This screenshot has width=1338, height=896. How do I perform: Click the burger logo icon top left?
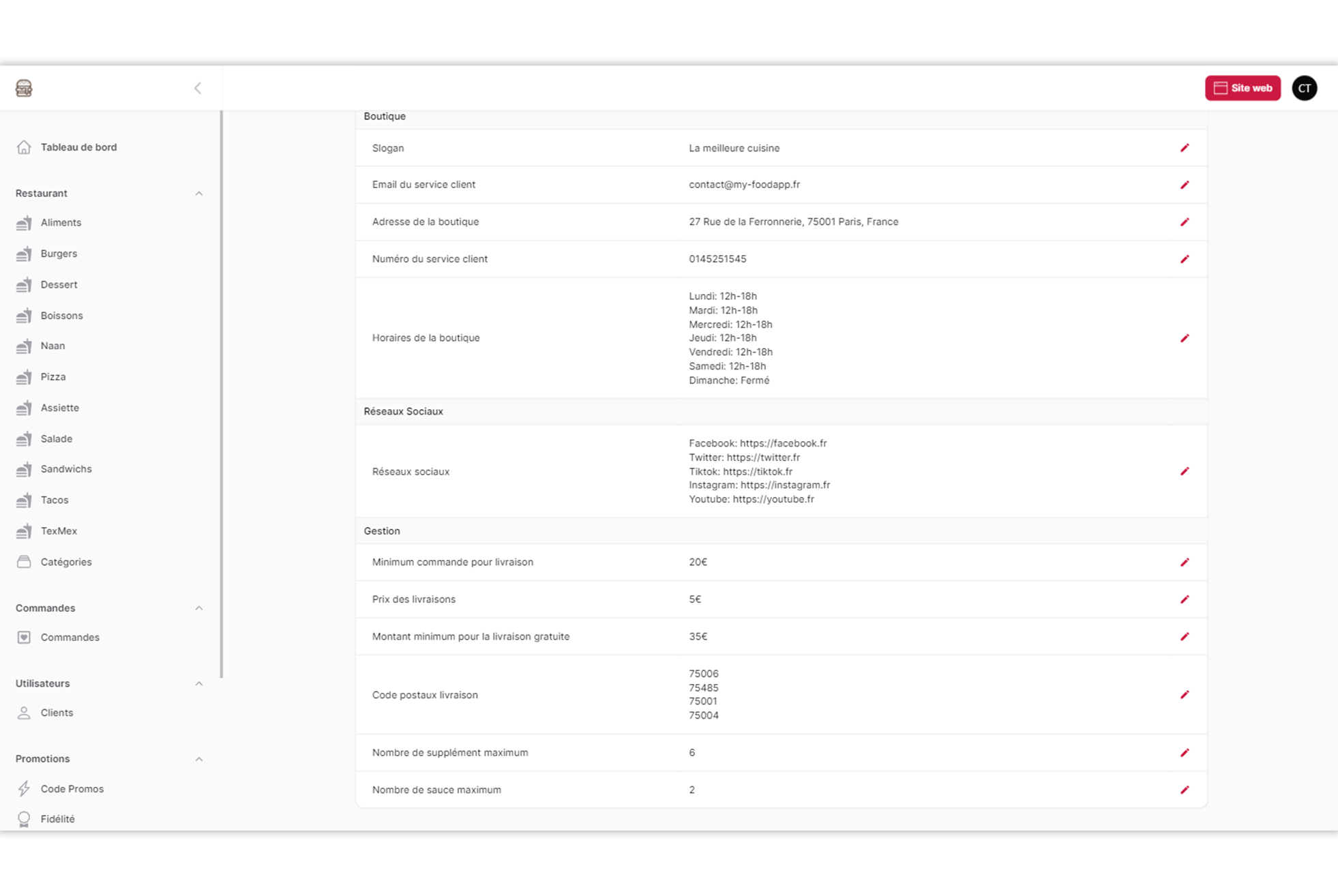[24, 88]
